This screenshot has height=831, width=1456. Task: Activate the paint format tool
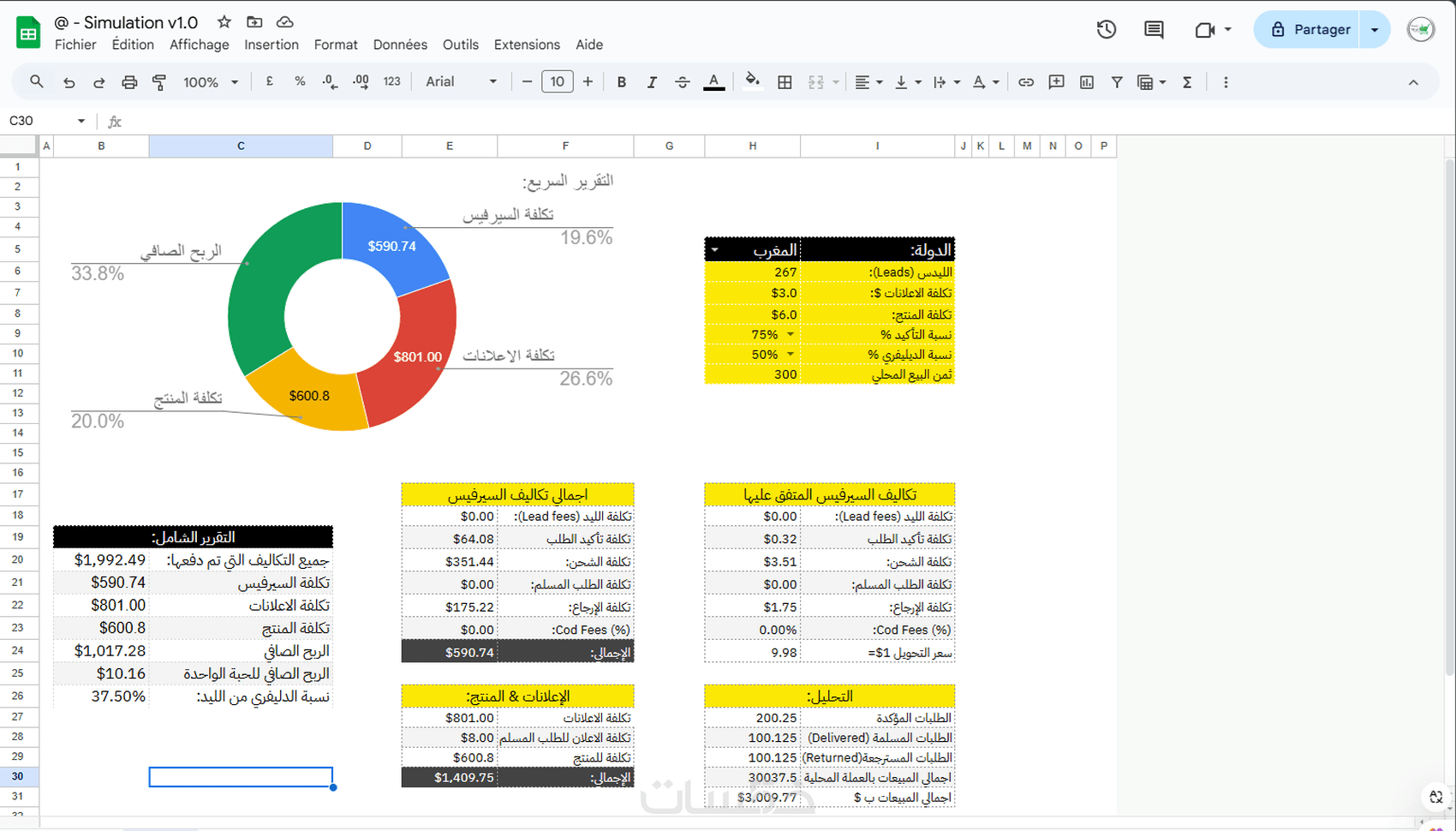pyautogui.click(x=159, y=82)
